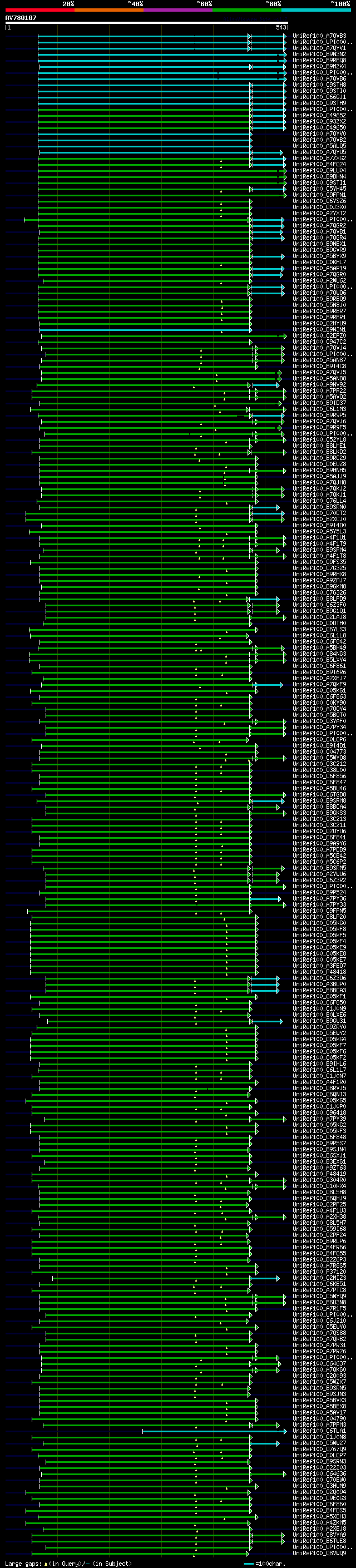This screenshot has width=356, height=1568.
Task: Select the UniRef100_A7QVB1 label
Action: tap(319, 232)
